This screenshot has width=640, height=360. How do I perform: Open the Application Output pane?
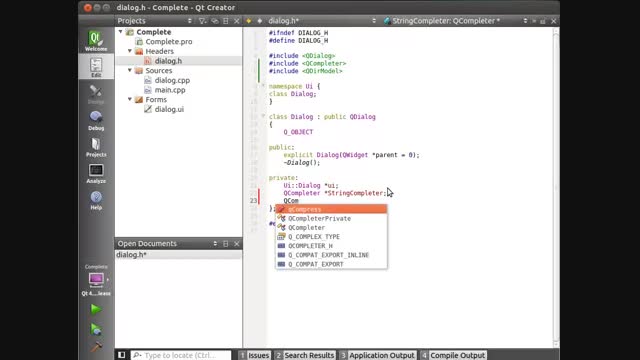point(378,355)
